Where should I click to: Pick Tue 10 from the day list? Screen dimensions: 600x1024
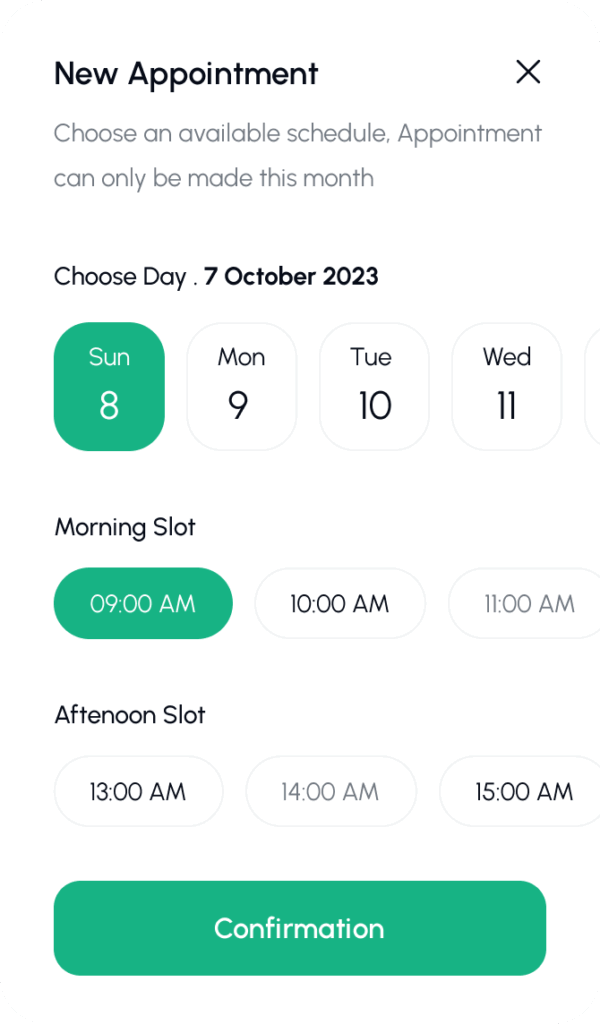[x=374, y=386]
